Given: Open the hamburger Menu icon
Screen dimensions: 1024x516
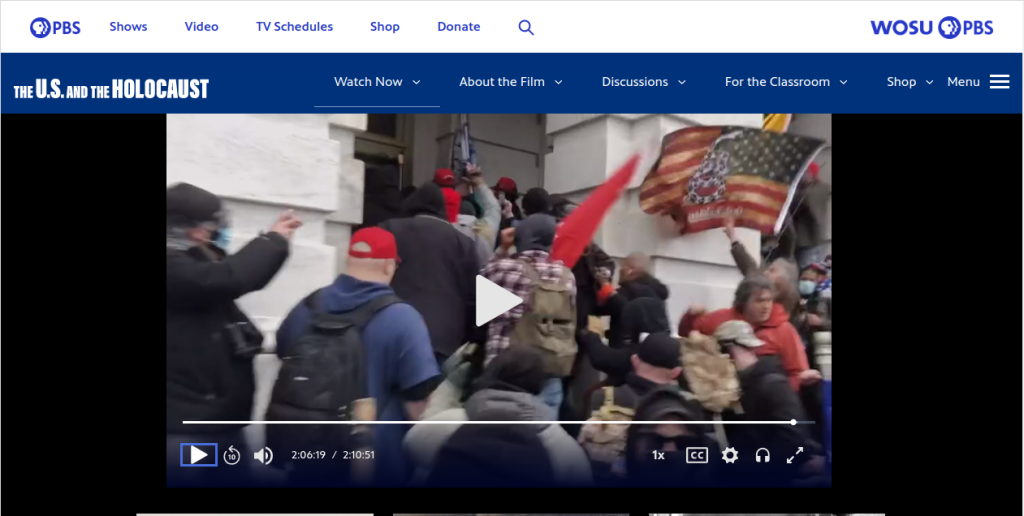Looking at the screenshot, I should pyautogui.click(x=999, y=82).
